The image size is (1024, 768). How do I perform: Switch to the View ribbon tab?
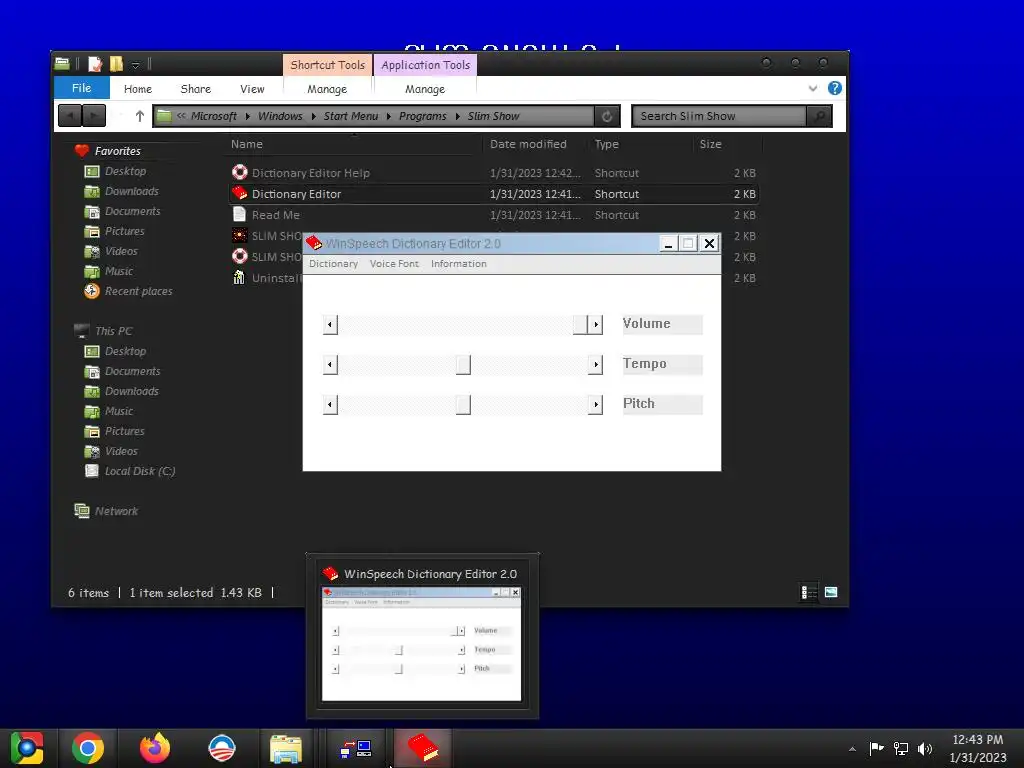(x=252, y=89)
